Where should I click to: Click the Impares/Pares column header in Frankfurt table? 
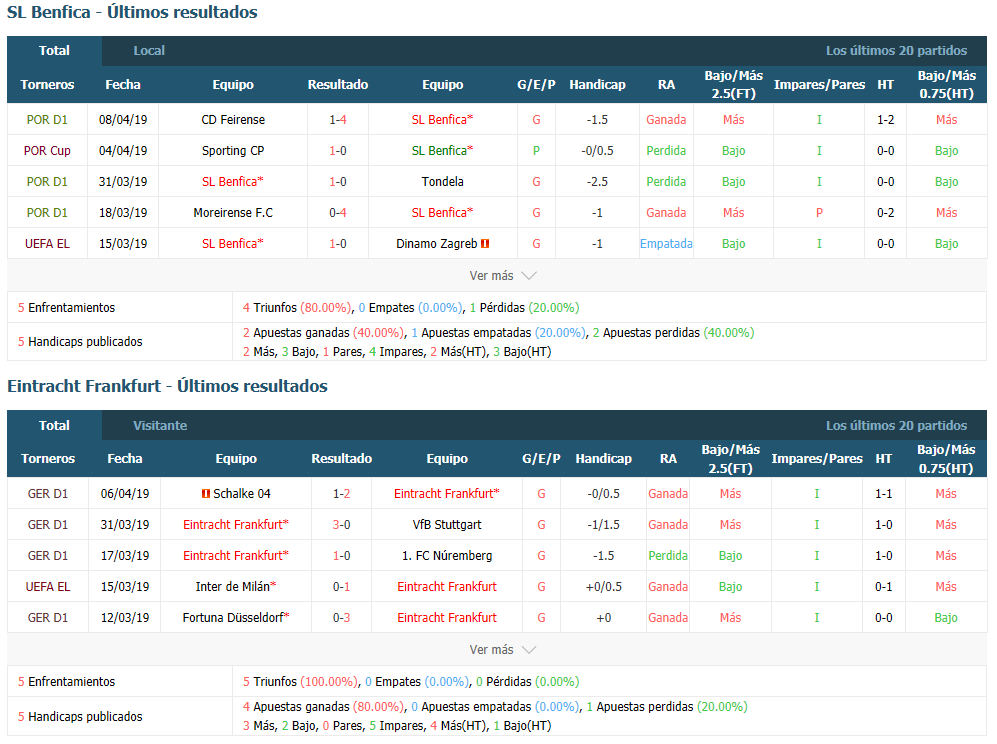tap(816, 458)
